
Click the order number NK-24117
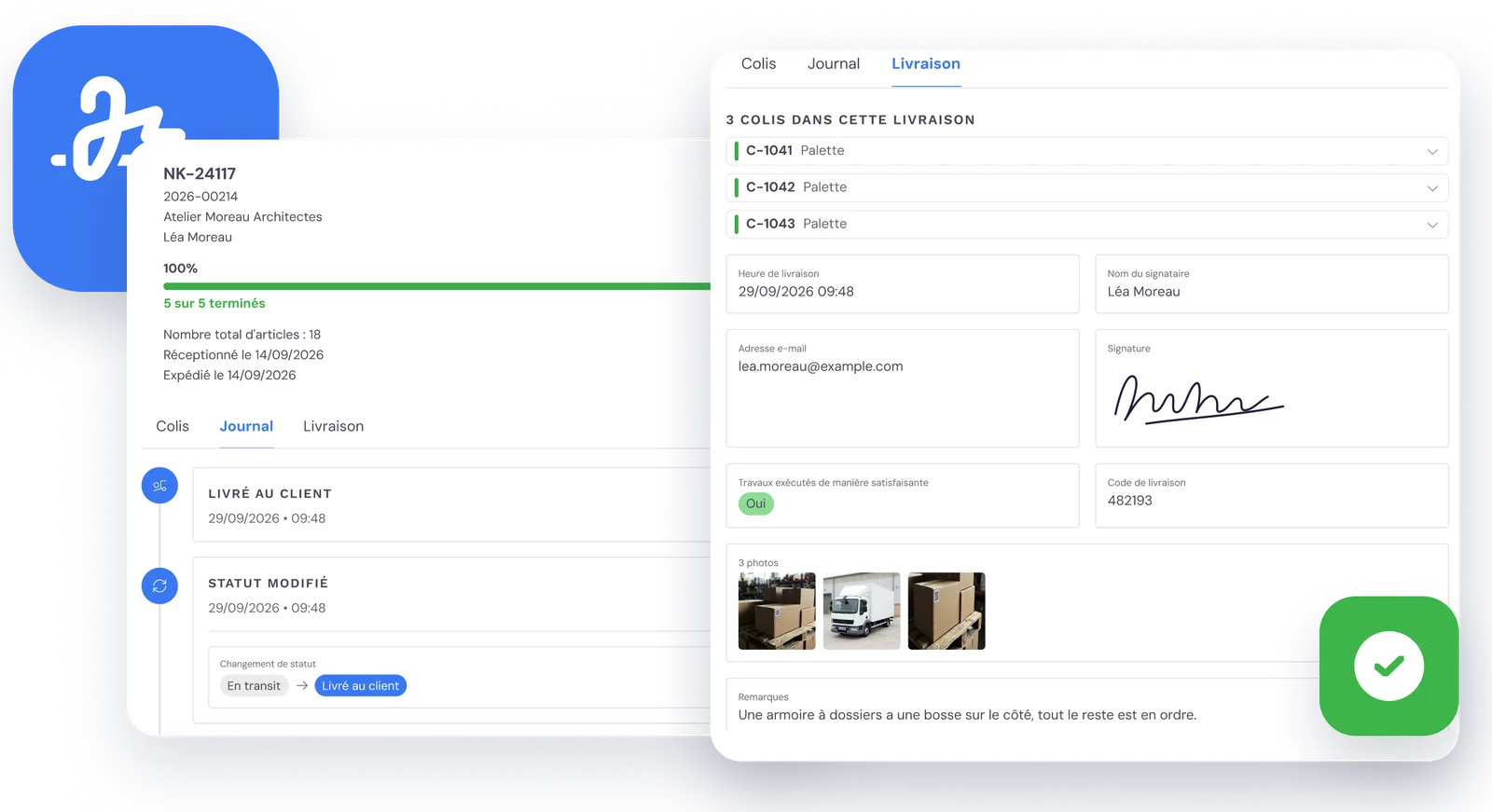(200, 173)
